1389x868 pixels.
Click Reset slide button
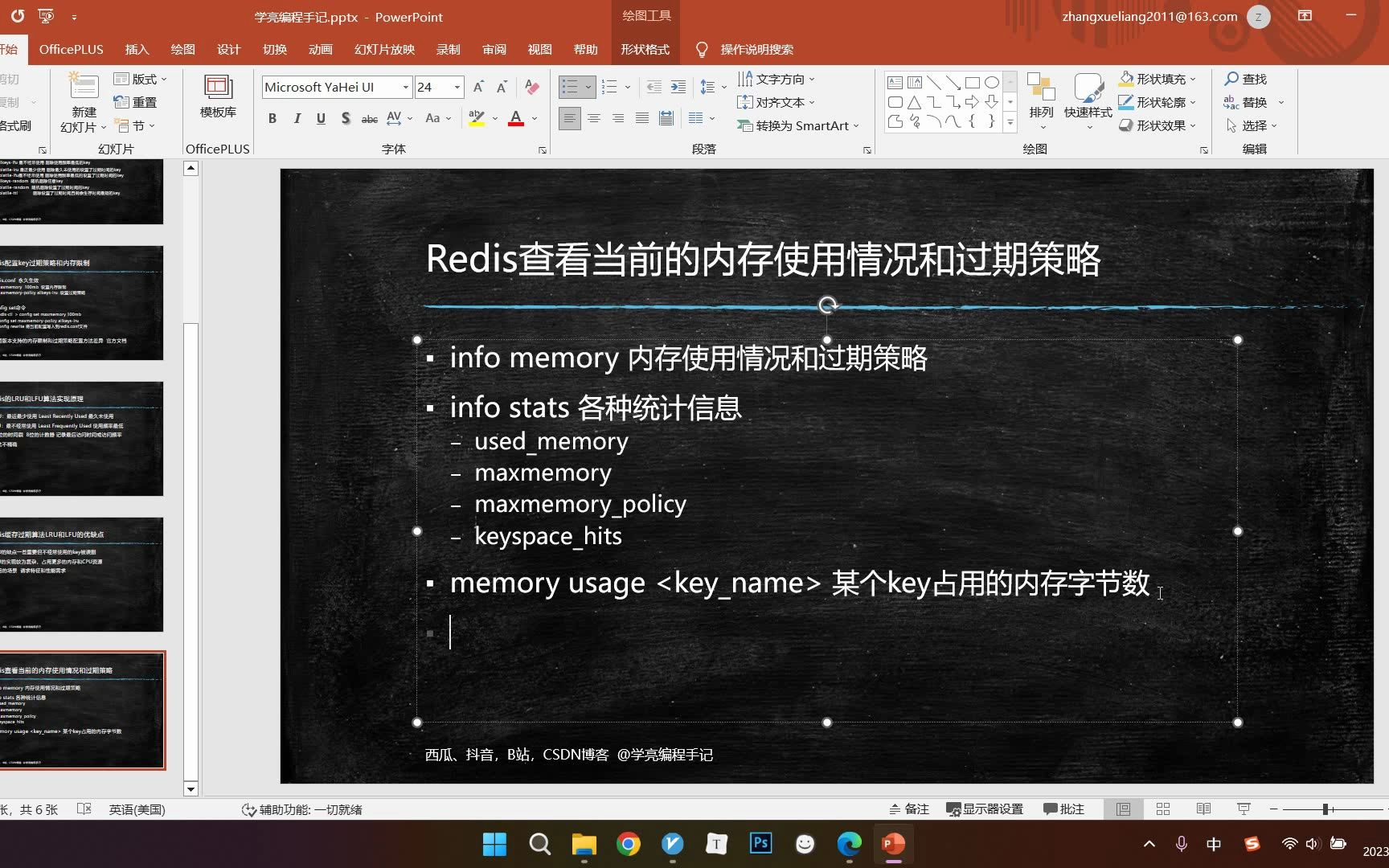click(135, 102)
